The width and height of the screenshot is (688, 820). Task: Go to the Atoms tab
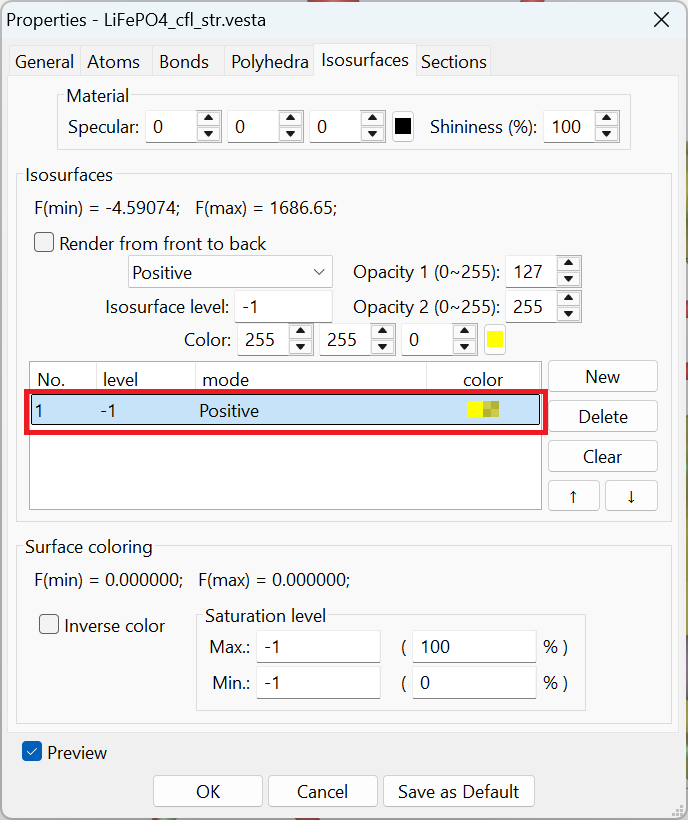coord(114,62)
